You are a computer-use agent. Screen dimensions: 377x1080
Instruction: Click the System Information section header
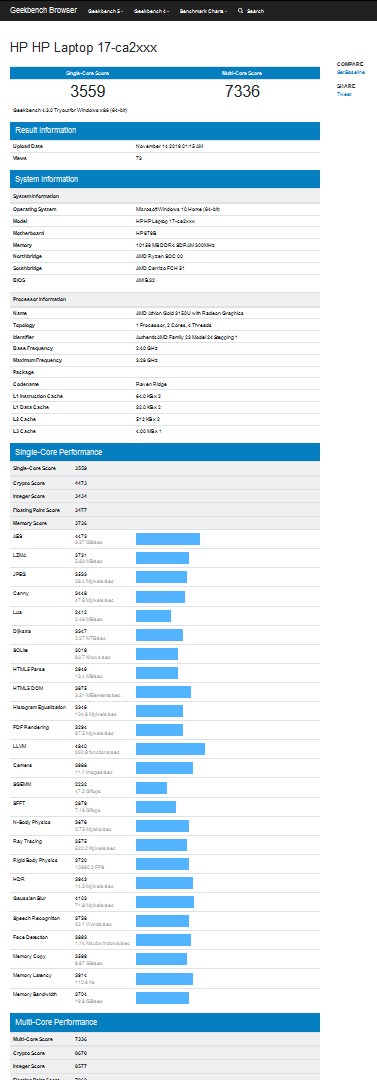165,179
